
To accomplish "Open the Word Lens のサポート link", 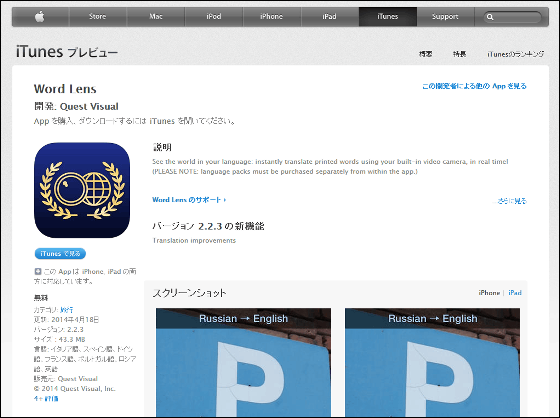I will tap(189, 200).
